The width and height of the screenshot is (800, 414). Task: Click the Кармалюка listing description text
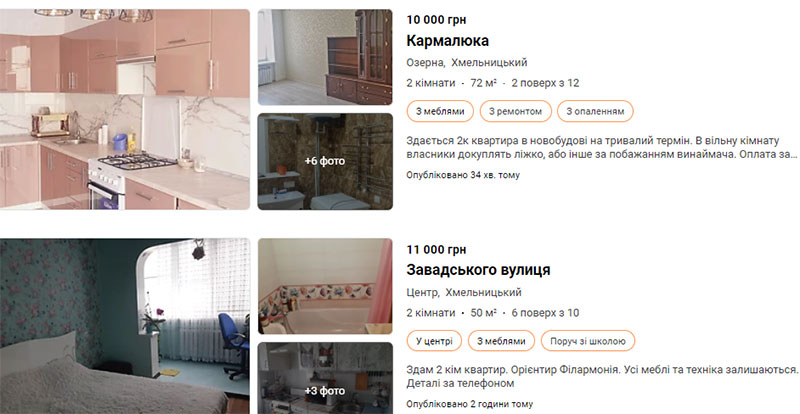(602, 147)
